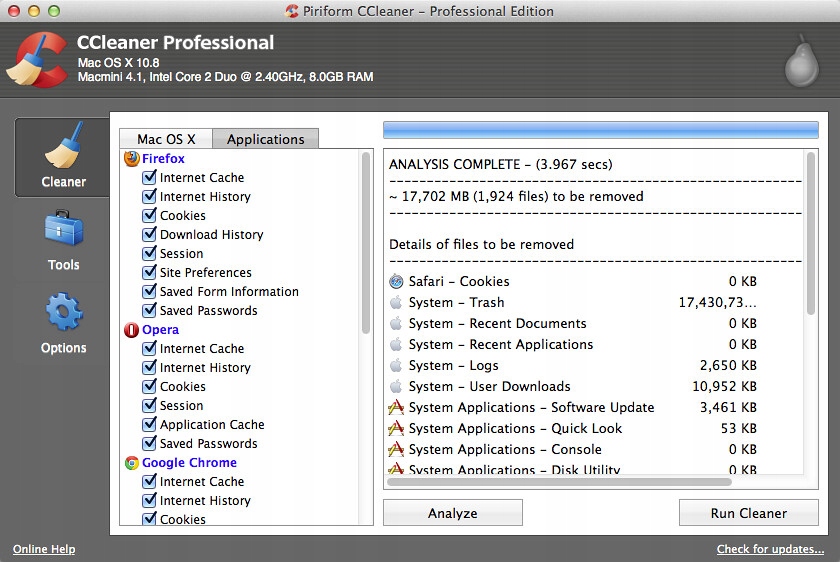Open the Online Help link
The width and height of the screenshot is (840, 562).
44,549
